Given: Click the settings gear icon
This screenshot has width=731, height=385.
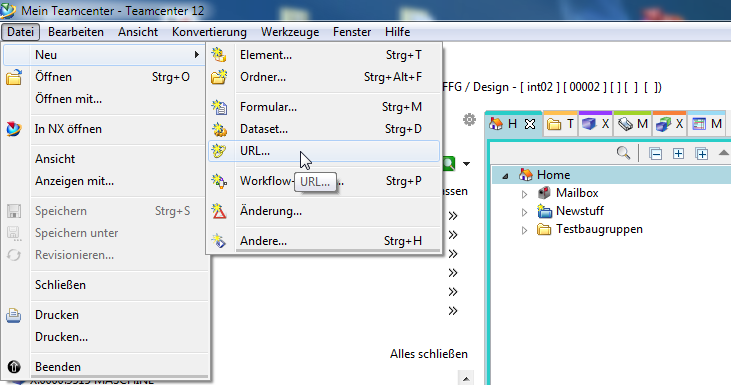Looking at the screenshot, I should click(469, 120).
